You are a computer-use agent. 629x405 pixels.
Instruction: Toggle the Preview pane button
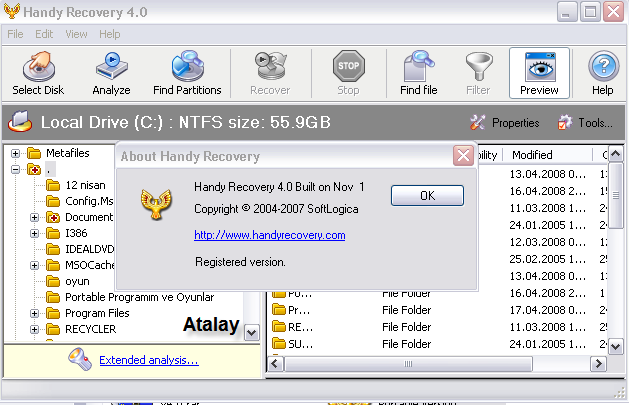coord(540,73)
